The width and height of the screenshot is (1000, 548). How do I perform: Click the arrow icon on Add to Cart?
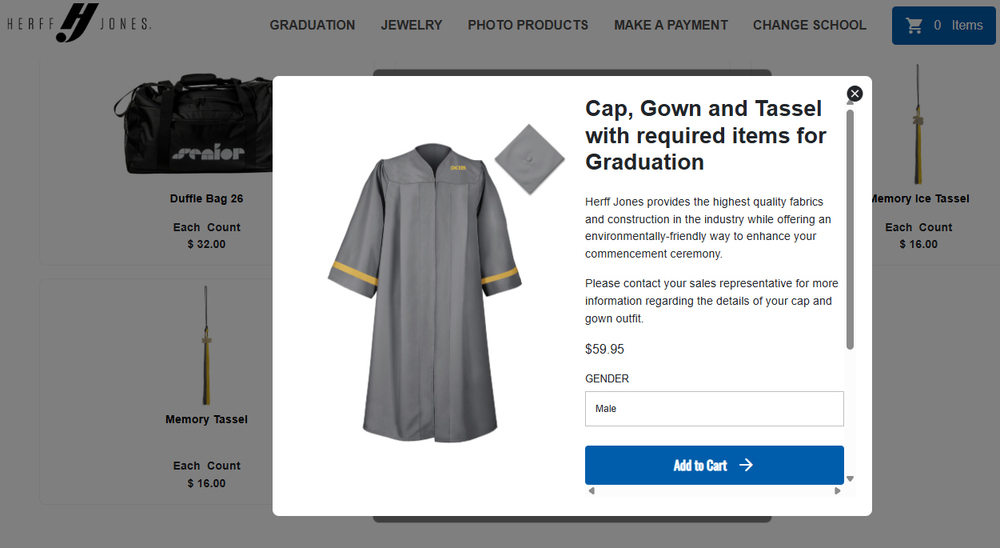[x=746, y=465]
